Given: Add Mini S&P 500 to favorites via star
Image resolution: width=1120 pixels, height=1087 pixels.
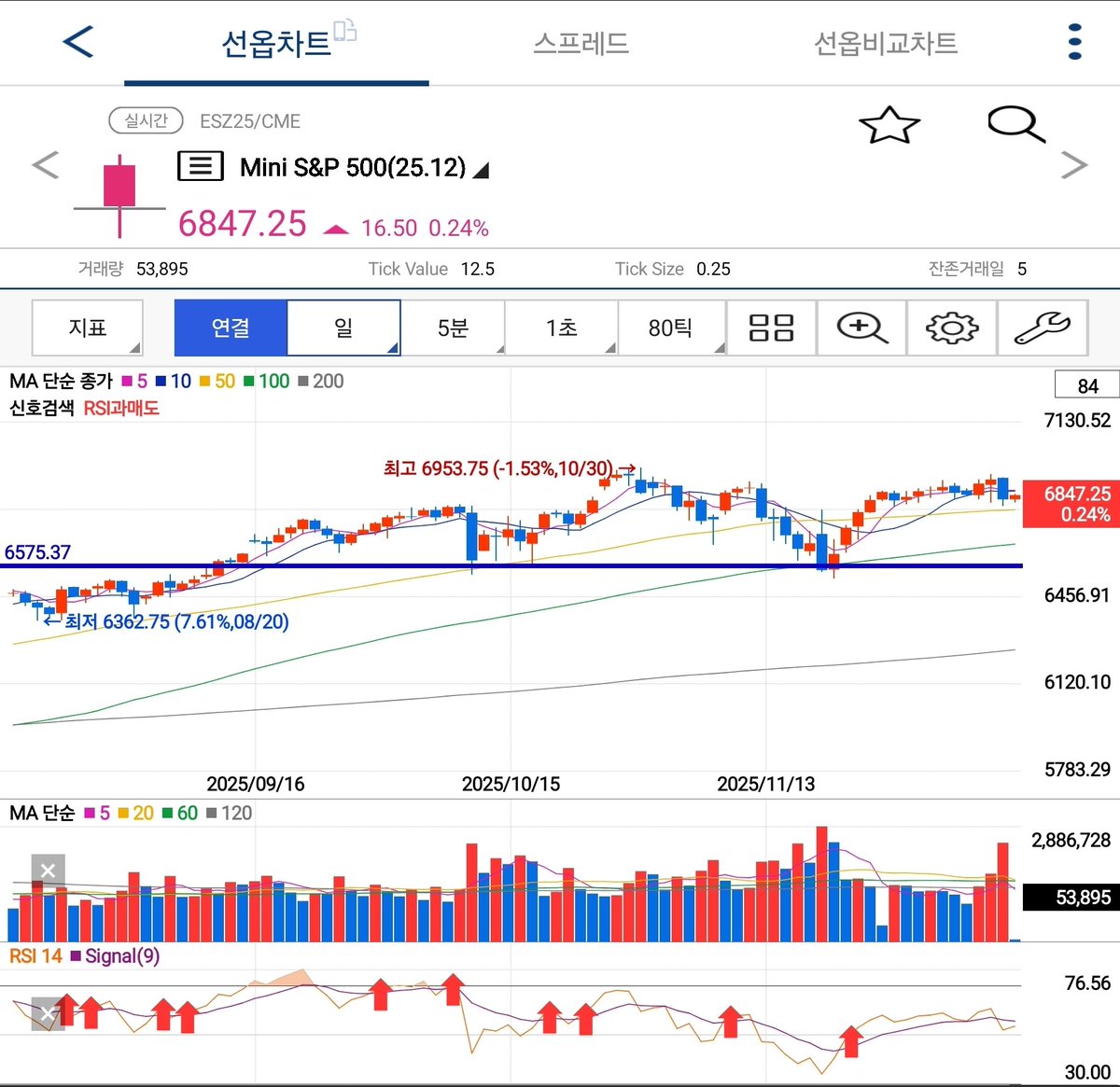Looking at the screenshot, I should click(890, 123).
